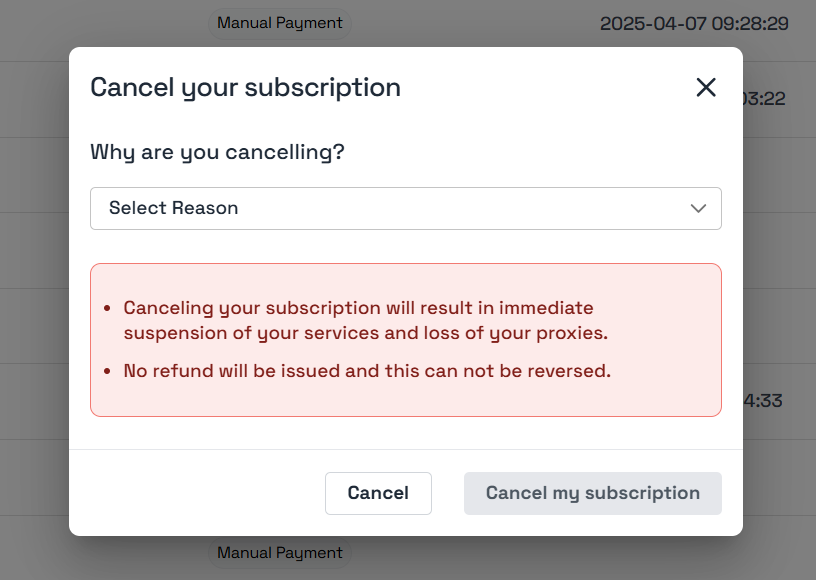Image resolution: width=816 pixels, height=580 pixels.
Task: Click the dropdown chevron arrow
Action: (x=698, y=208)
